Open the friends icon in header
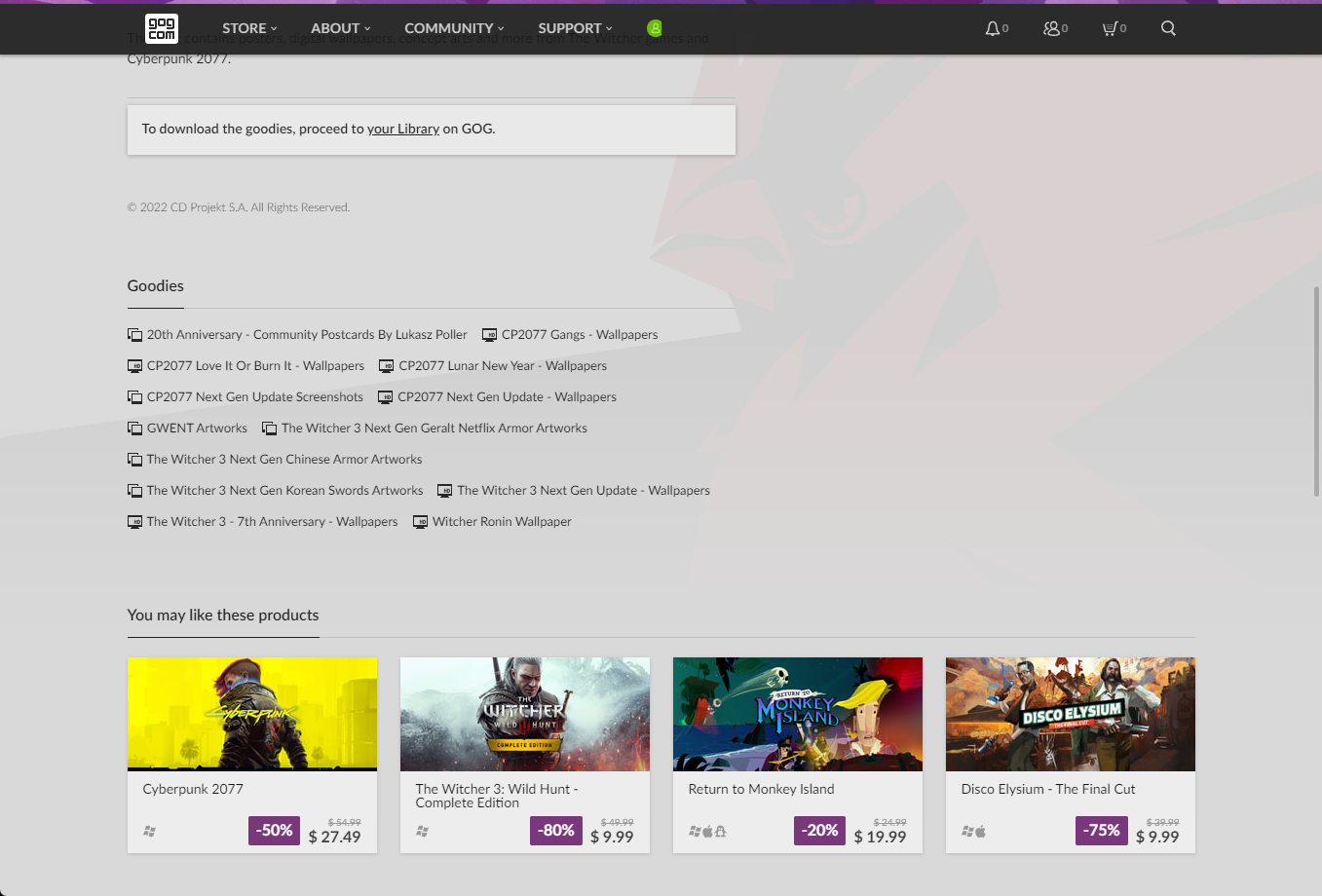The height and width of the screenshot is (896, 1322). [1051, 28]
